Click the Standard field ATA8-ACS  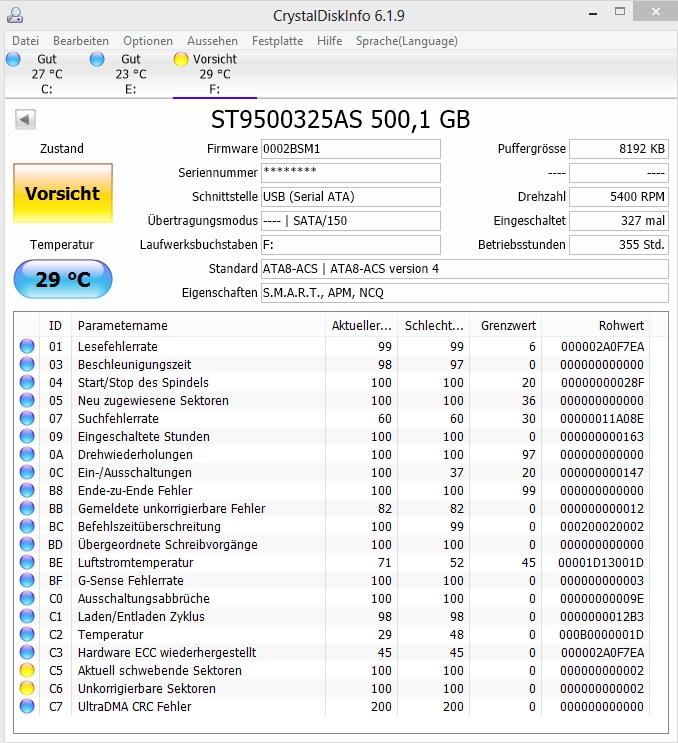[465, 269]
